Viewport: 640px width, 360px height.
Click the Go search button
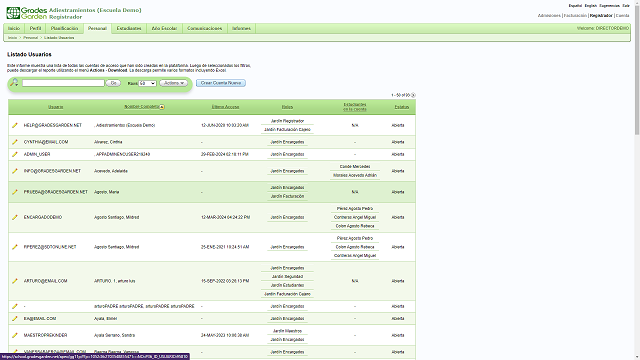pyautogui.click(x=113, y=83)
